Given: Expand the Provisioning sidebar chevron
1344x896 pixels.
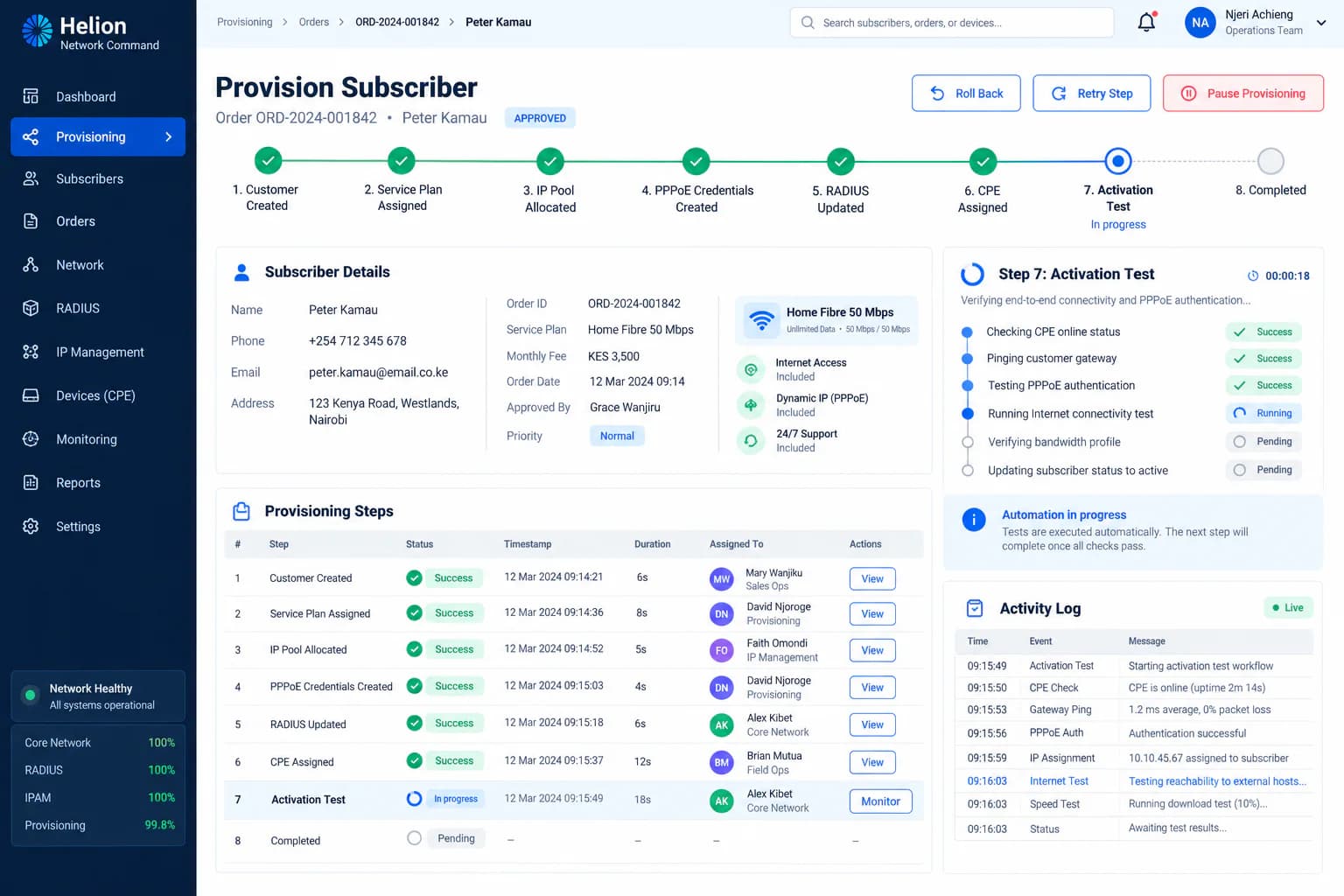Looking at the screenshot, I should point(169,136).
